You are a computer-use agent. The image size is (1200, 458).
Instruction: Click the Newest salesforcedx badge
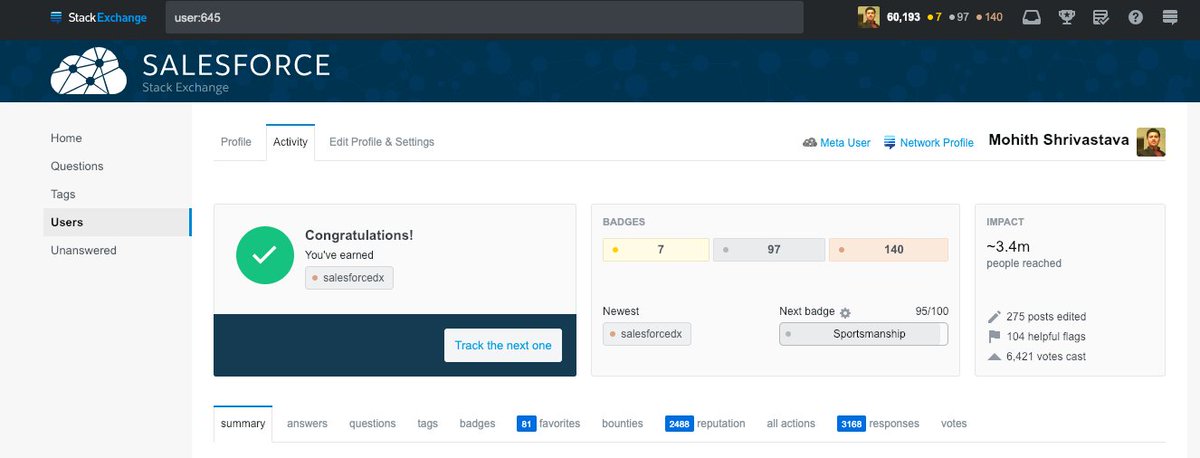point(647,334)
